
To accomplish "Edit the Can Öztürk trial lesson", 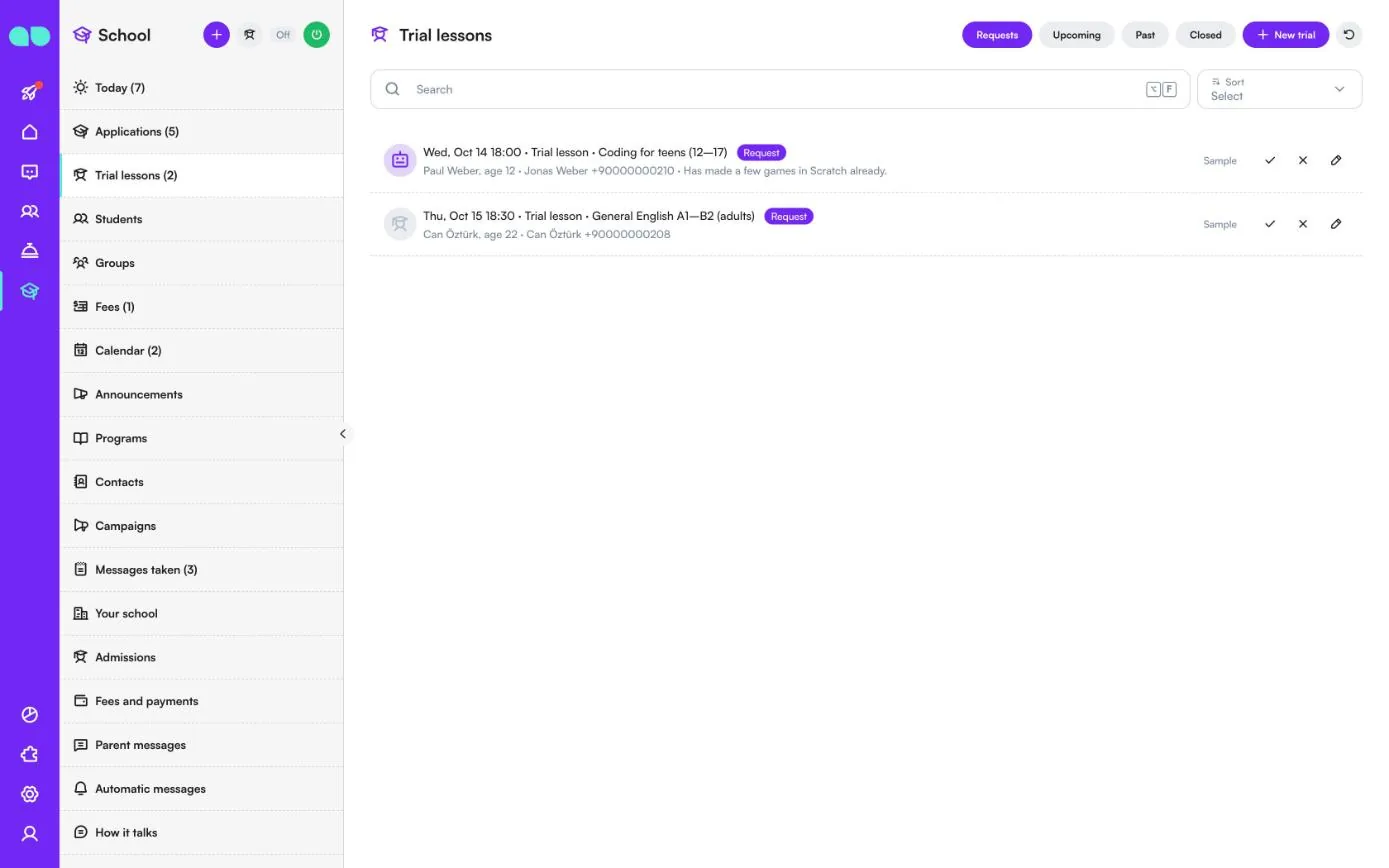I will pos(1336,224).
